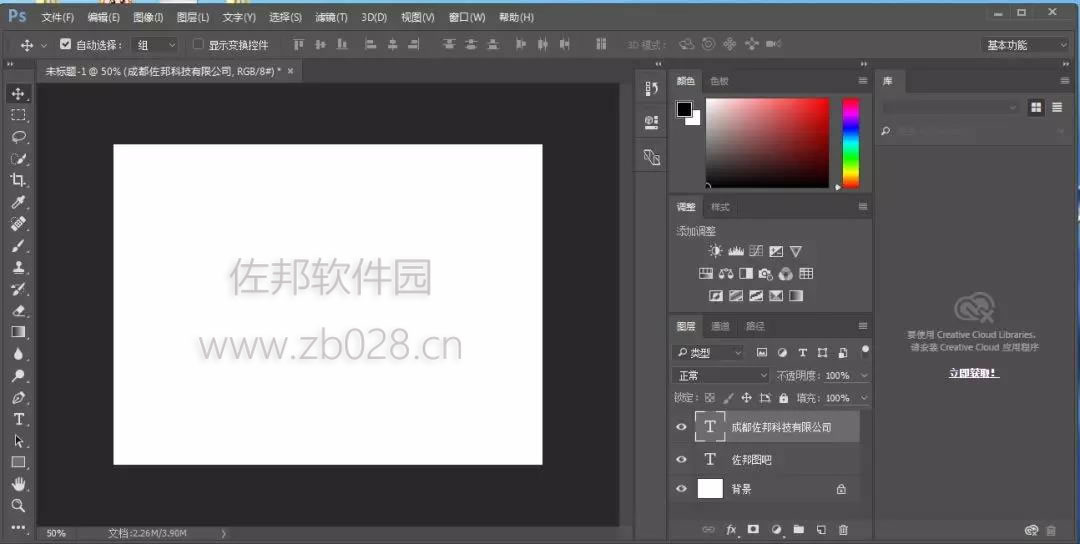The width and height of the screenshot is (1080, 544).
Task: Close the 未标题-1 document tab
Action: (x=290, y=70)
